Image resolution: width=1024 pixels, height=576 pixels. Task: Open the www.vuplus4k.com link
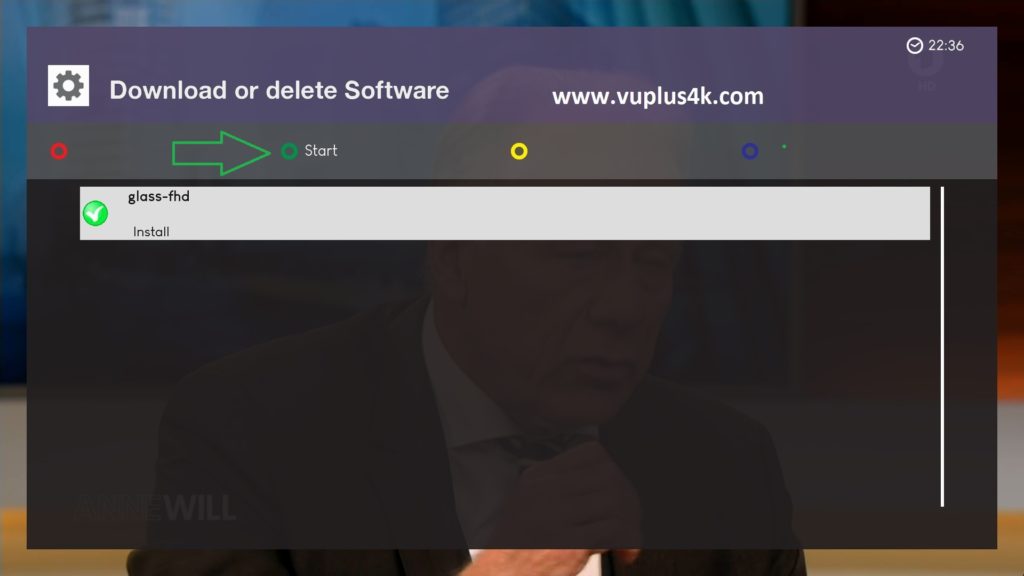(x=658, y=97)
